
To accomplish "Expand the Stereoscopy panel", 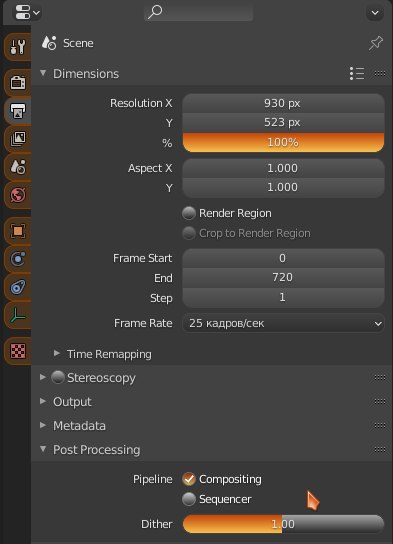I will coord(43,377).
